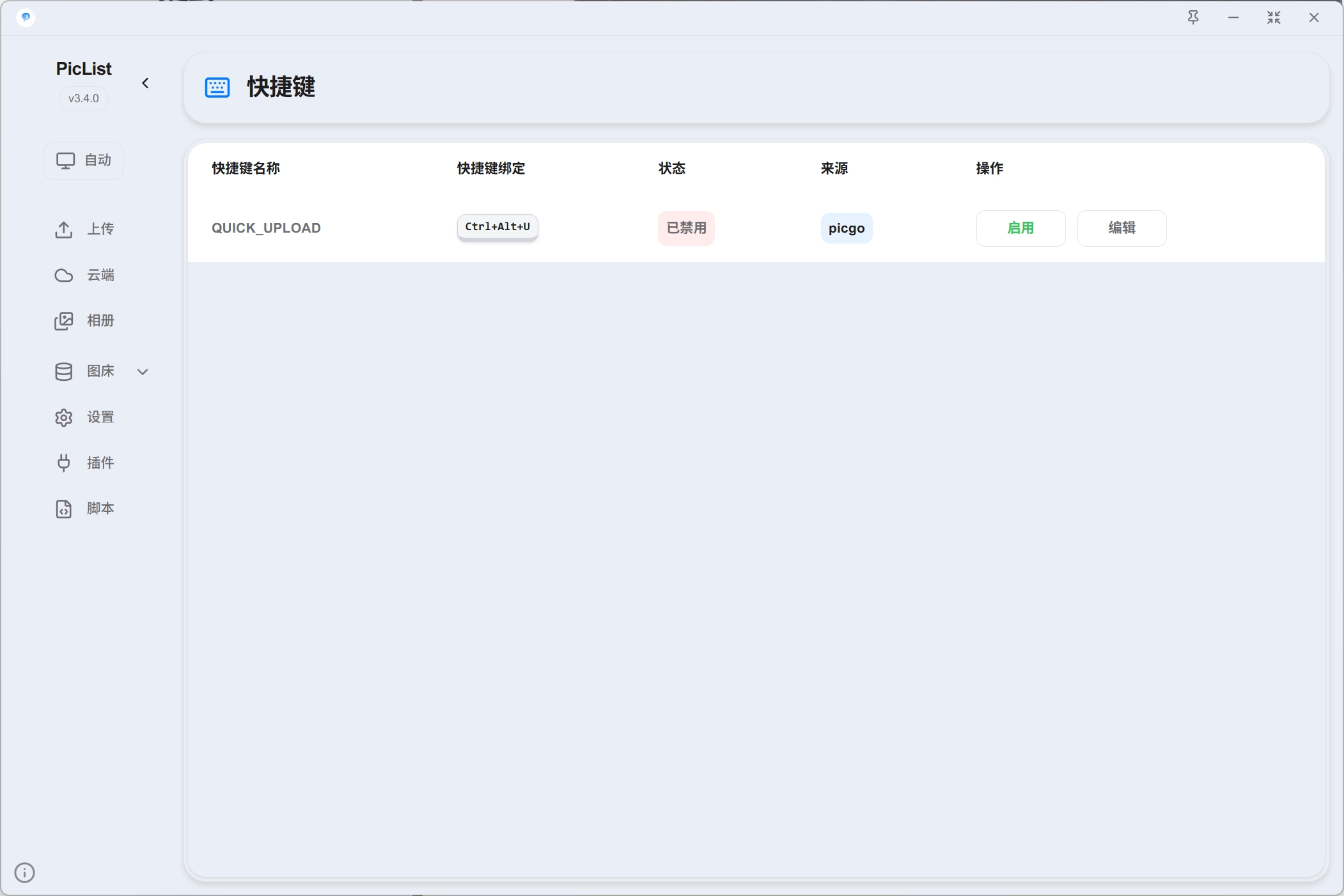This screenshot has height=896, width=1344.
Task: Click the 快捷键 page title
Action: [281, 87]
